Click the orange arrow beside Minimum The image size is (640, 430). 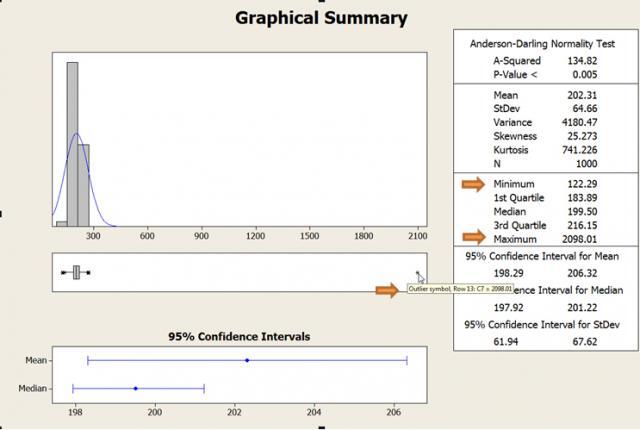473,184
